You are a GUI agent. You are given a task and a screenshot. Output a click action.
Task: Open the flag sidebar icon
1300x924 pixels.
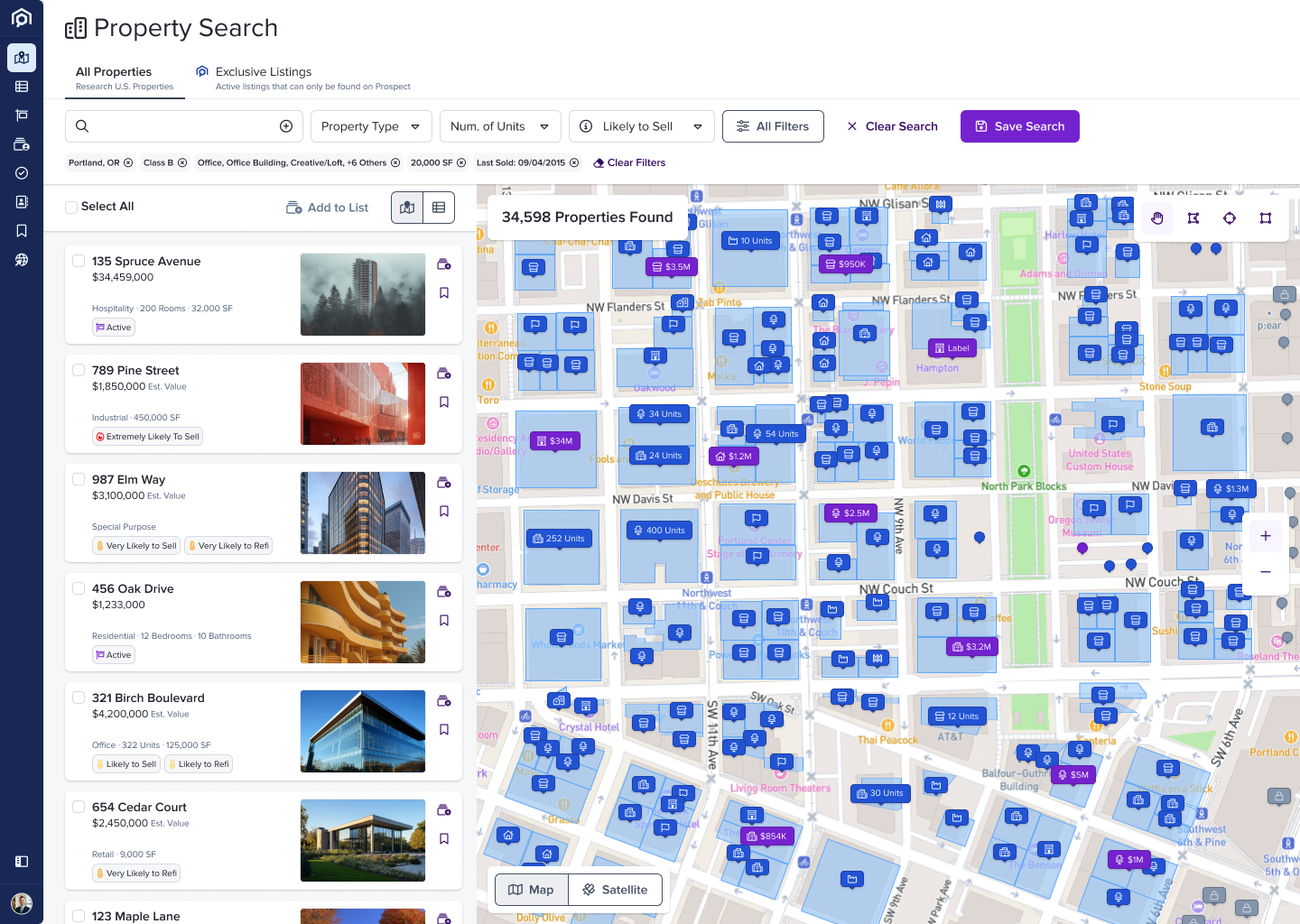22,115
